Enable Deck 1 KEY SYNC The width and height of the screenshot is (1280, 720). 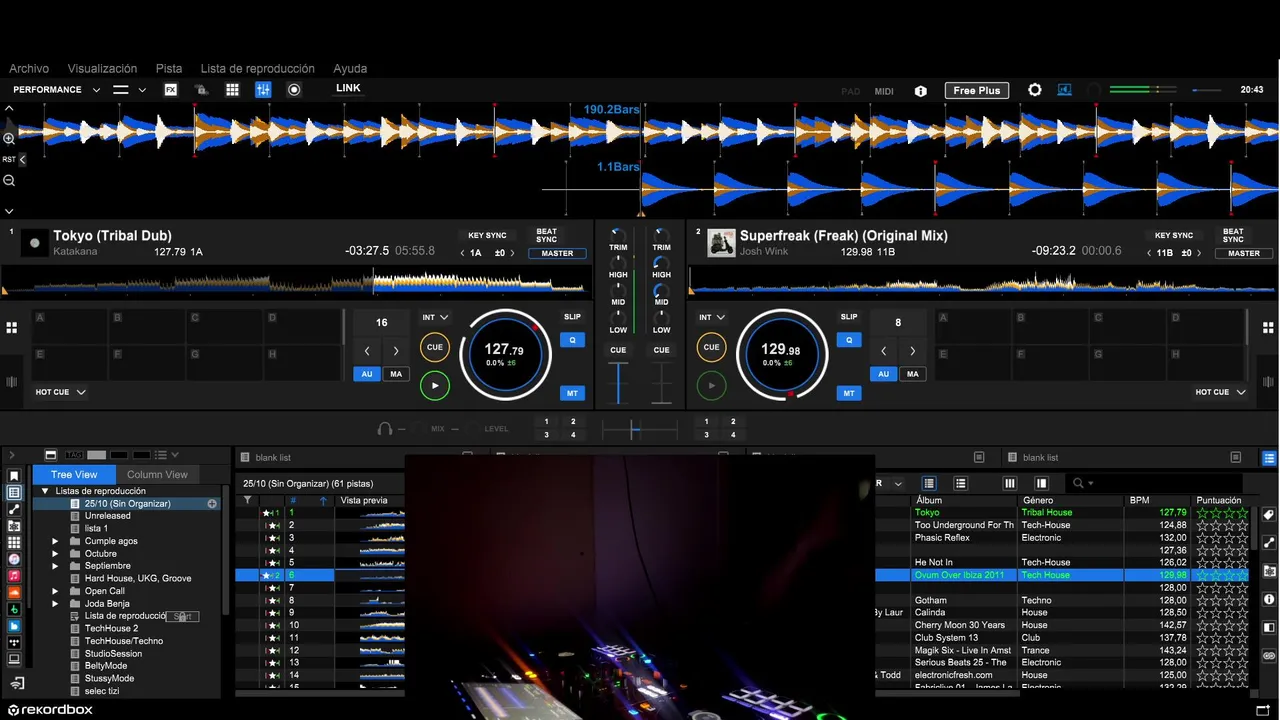(486, 236)
